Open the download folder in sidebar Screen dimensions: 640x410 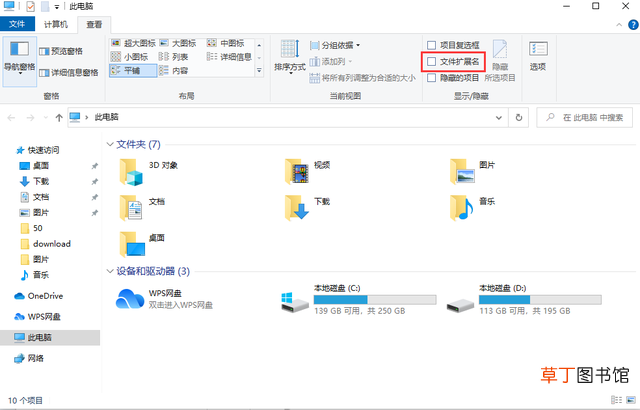coord(46,244)
